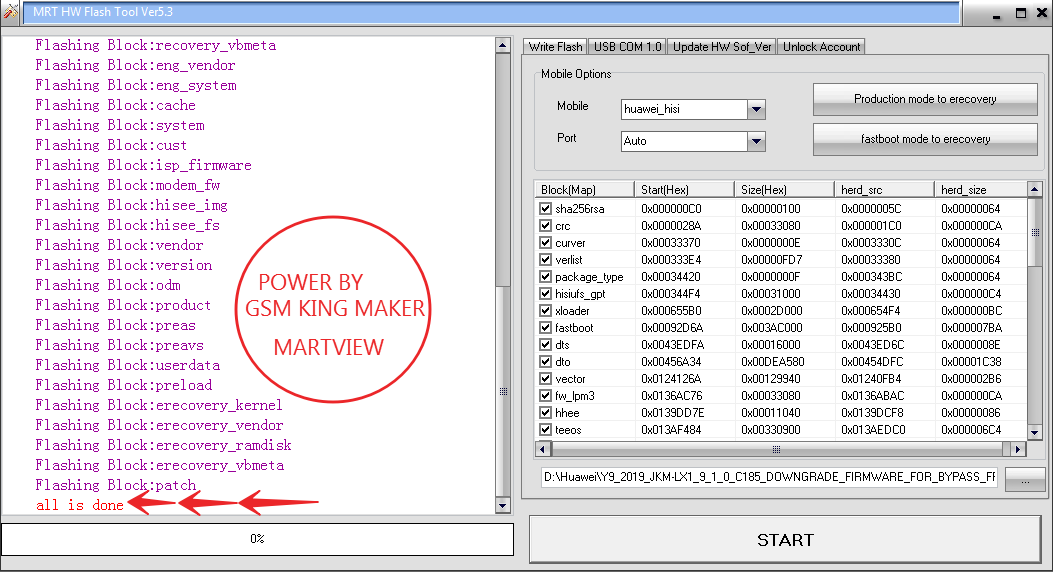The height and width of the screenshot is (572, 1053).
Task: Open the USB COM 1.0 tab
Action: coord(627,47)
